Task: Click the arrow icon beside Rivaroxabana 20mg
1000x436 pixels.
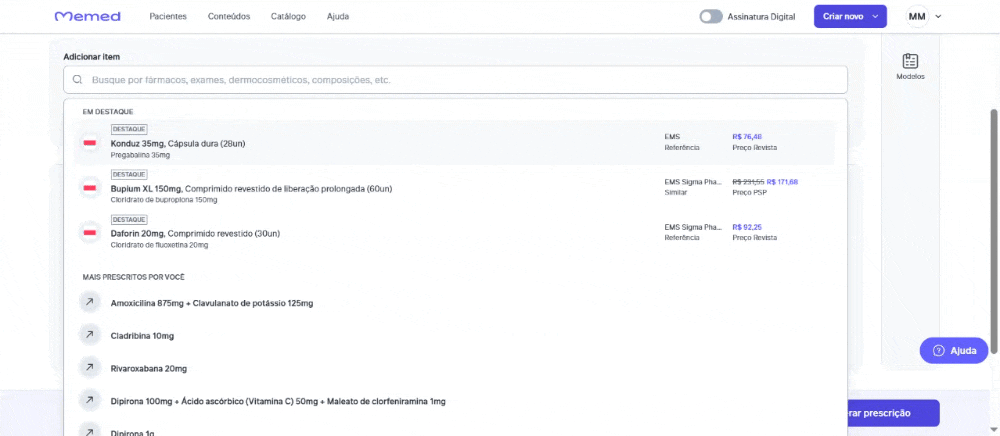Action: pyautogui.click(x=89, y=368)
